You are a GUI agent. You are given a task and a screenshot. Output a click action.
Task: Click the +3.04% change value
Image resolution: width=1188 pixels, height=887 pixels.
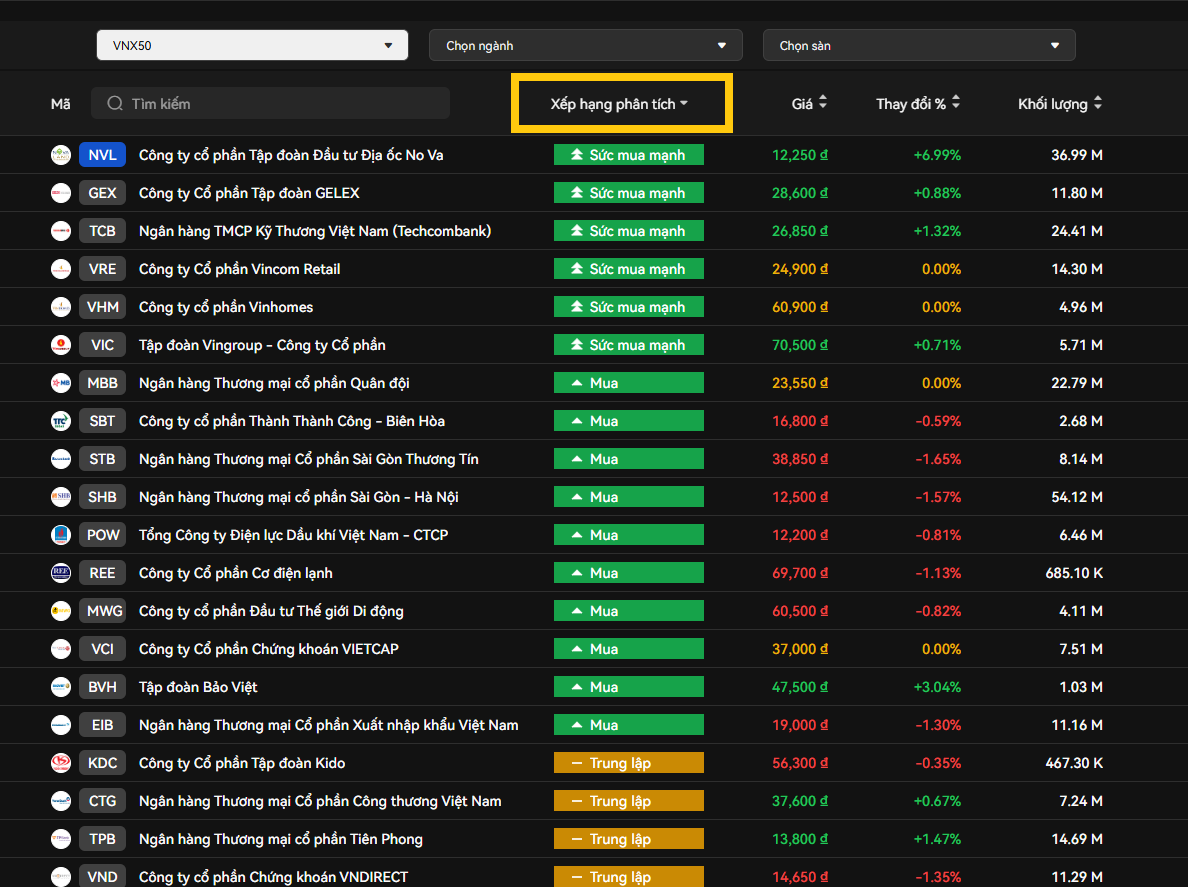(x=937, y=687)
